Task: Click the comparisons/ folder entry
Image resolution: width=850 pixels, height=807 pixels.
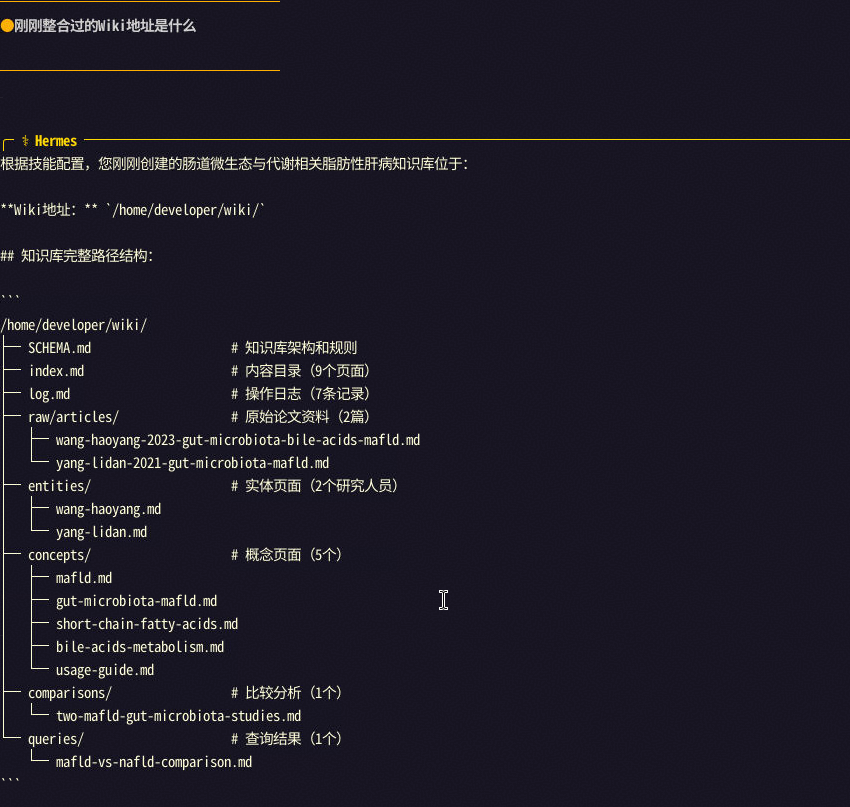Action: pyautogui.click(x=70, y=693)
